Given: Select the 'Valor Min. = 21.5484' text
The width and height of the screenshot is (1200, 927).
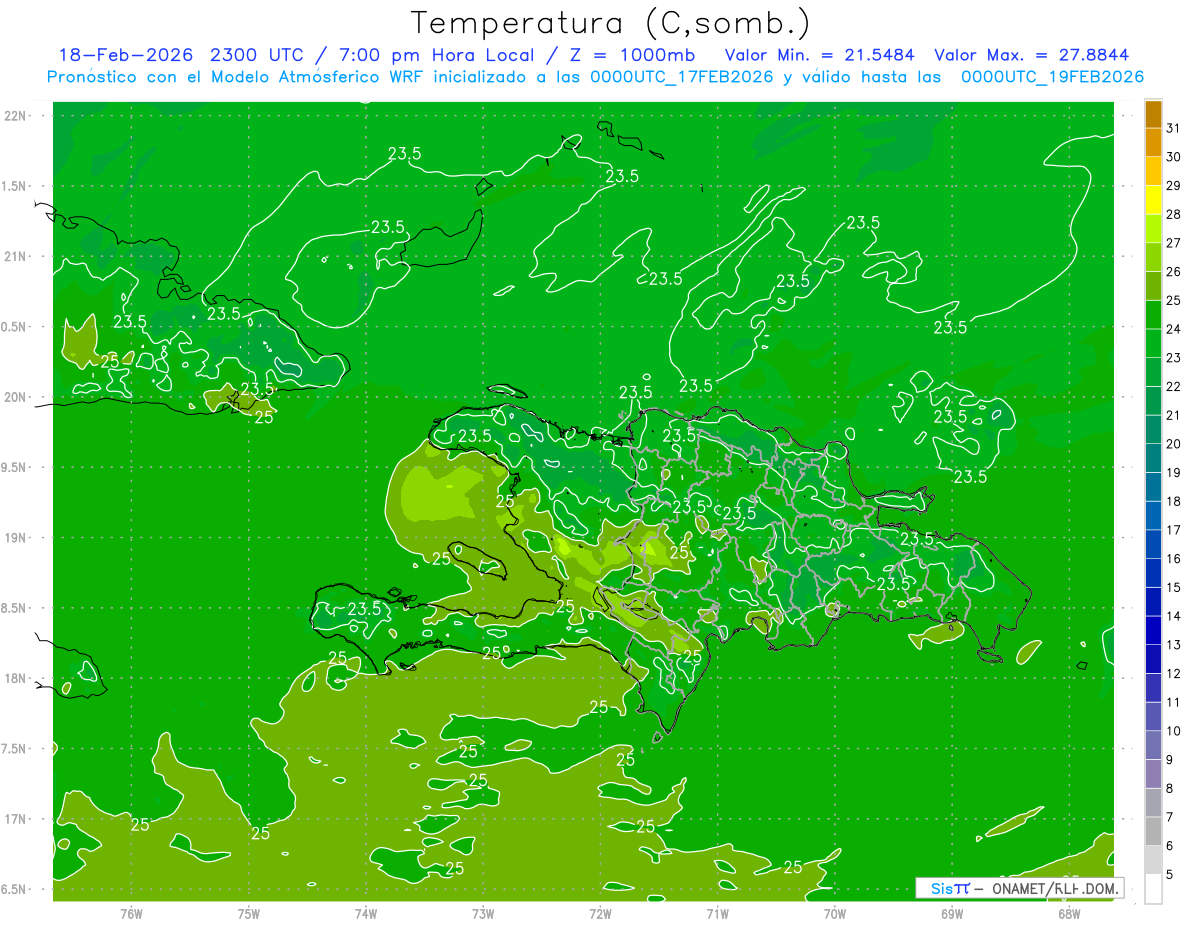Looking at the screenshot, I should coord(819,54).
